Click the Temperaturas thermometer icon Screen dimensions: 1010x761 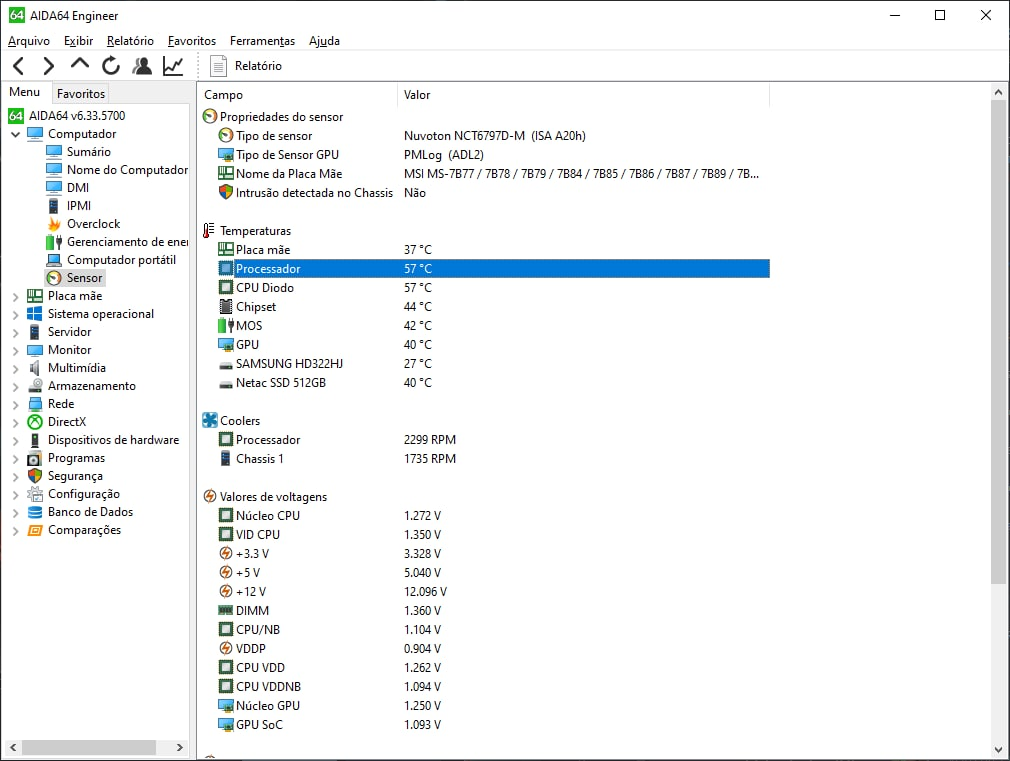click(209, 230)
